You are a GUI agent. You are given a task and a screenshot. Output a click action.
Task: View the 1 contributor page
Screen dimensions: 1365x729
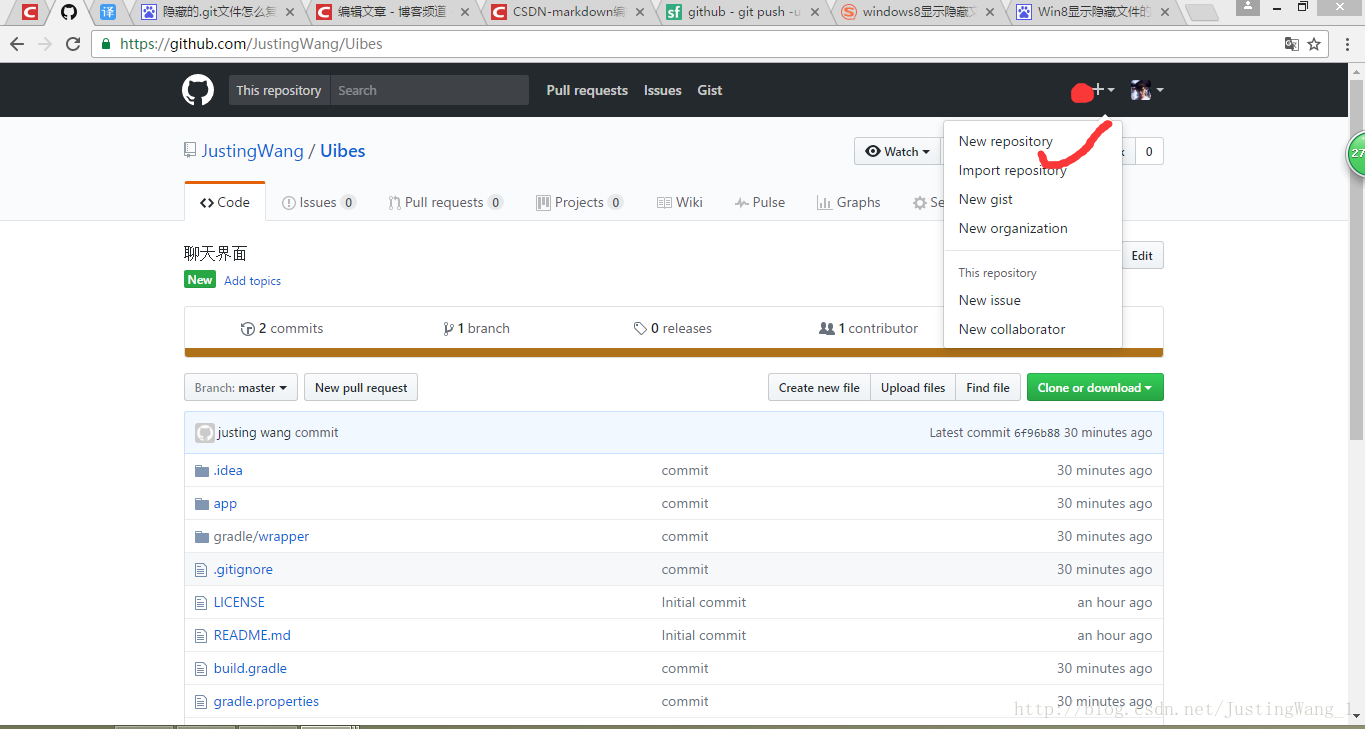click(x=868, y=328)
